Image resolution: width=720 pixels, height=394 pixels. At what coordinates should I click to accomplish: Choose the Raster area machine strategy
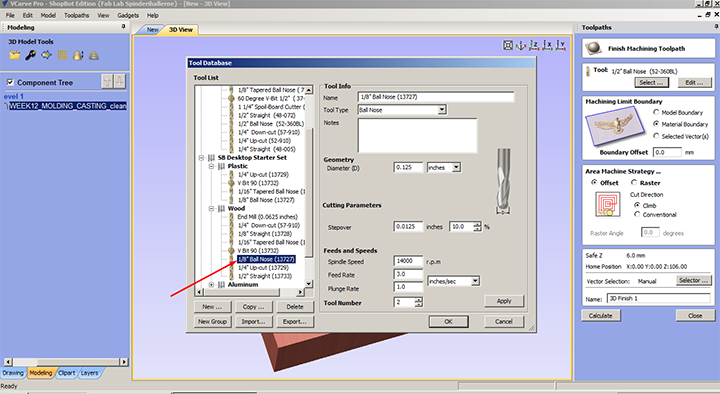[634, 182]
